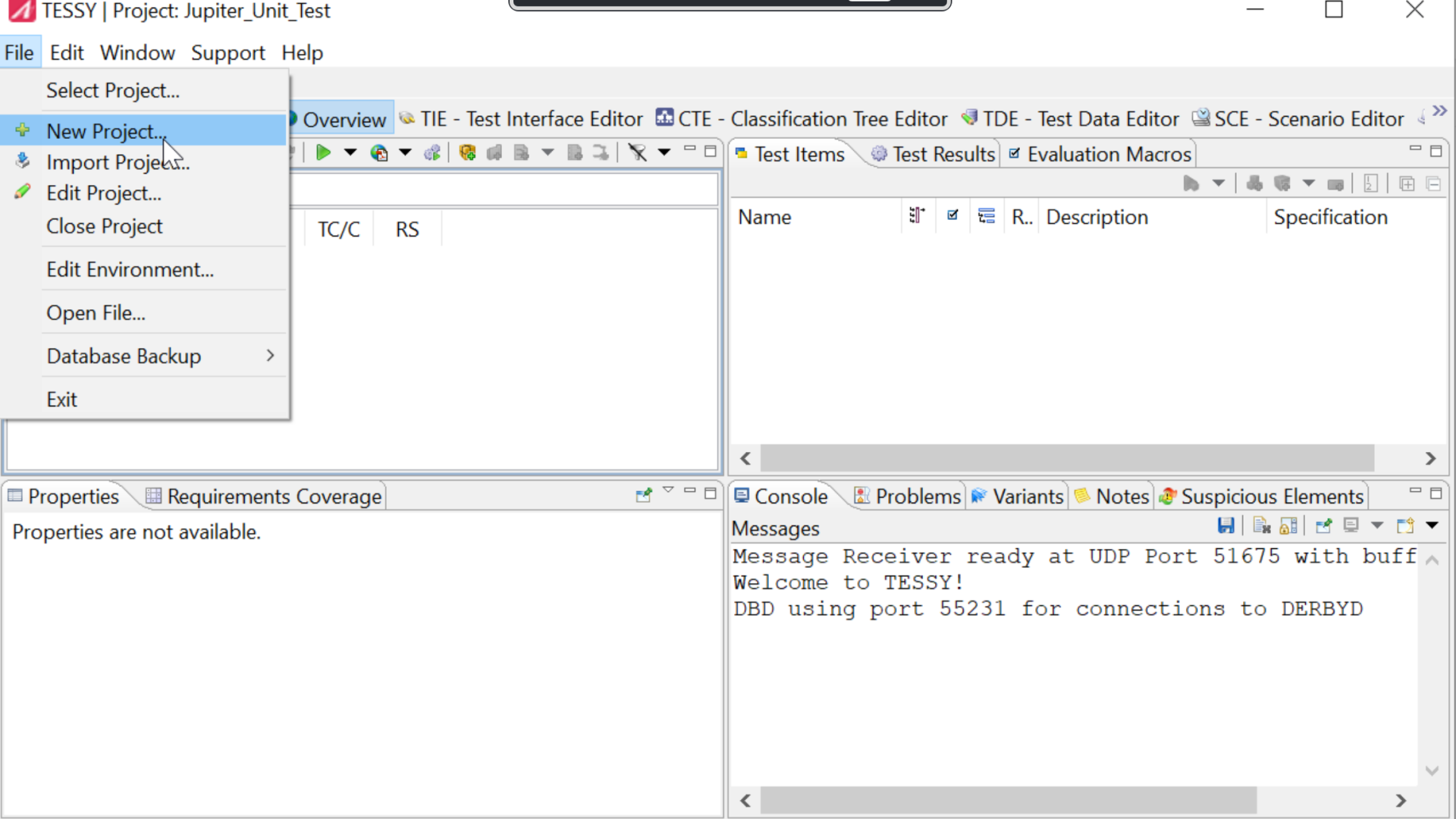Click the execute test item icon
Viewport: 1456px width, 819px height.
click(1191, 184)
